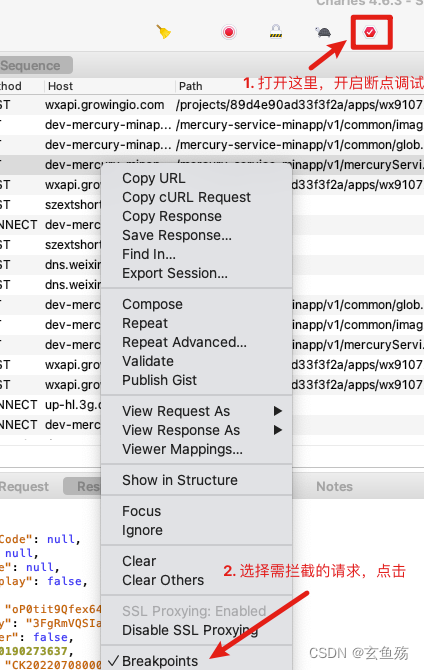
Task: Toggle the red hexagon breakpoints icon
Action: coord(370,32)
